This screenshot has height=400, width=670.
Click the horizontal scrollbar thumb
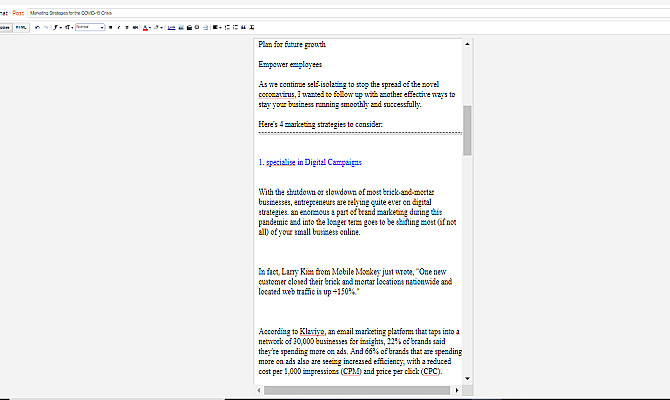[x=357, y=390]
